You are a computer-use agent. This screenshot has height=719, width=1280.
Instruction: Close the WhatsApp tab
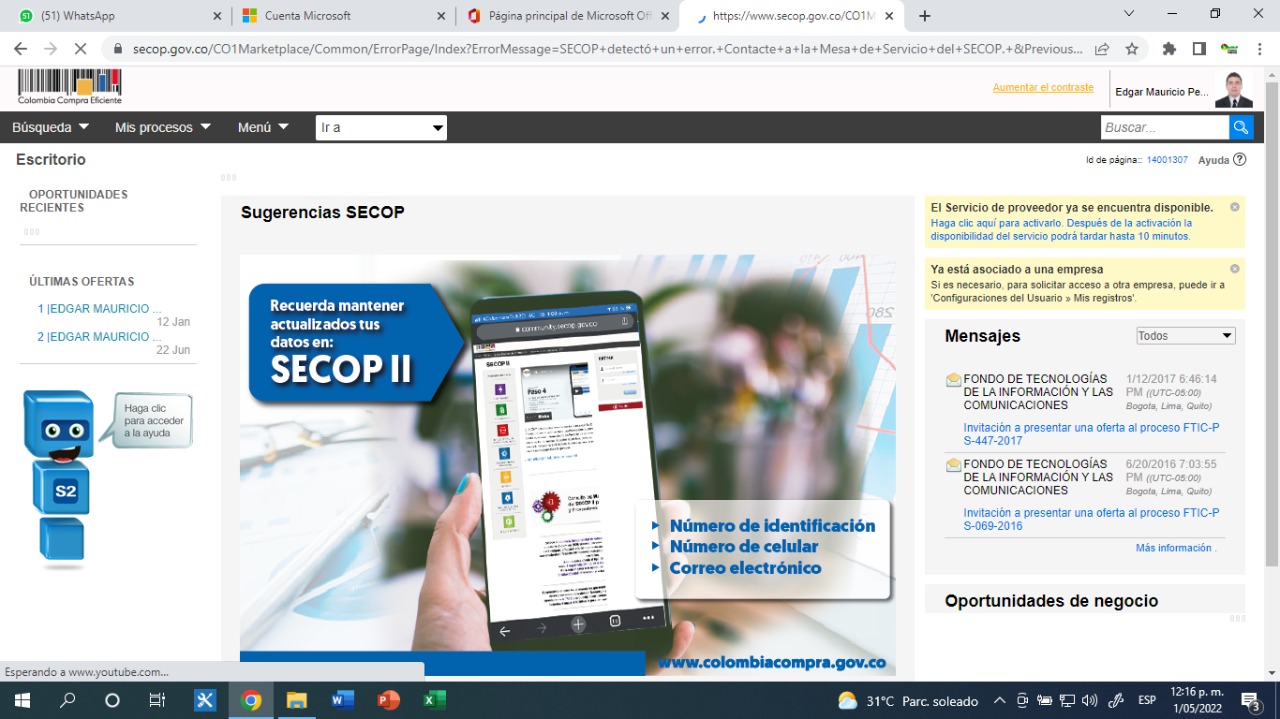pyautogui.click(x=218, y=16)
